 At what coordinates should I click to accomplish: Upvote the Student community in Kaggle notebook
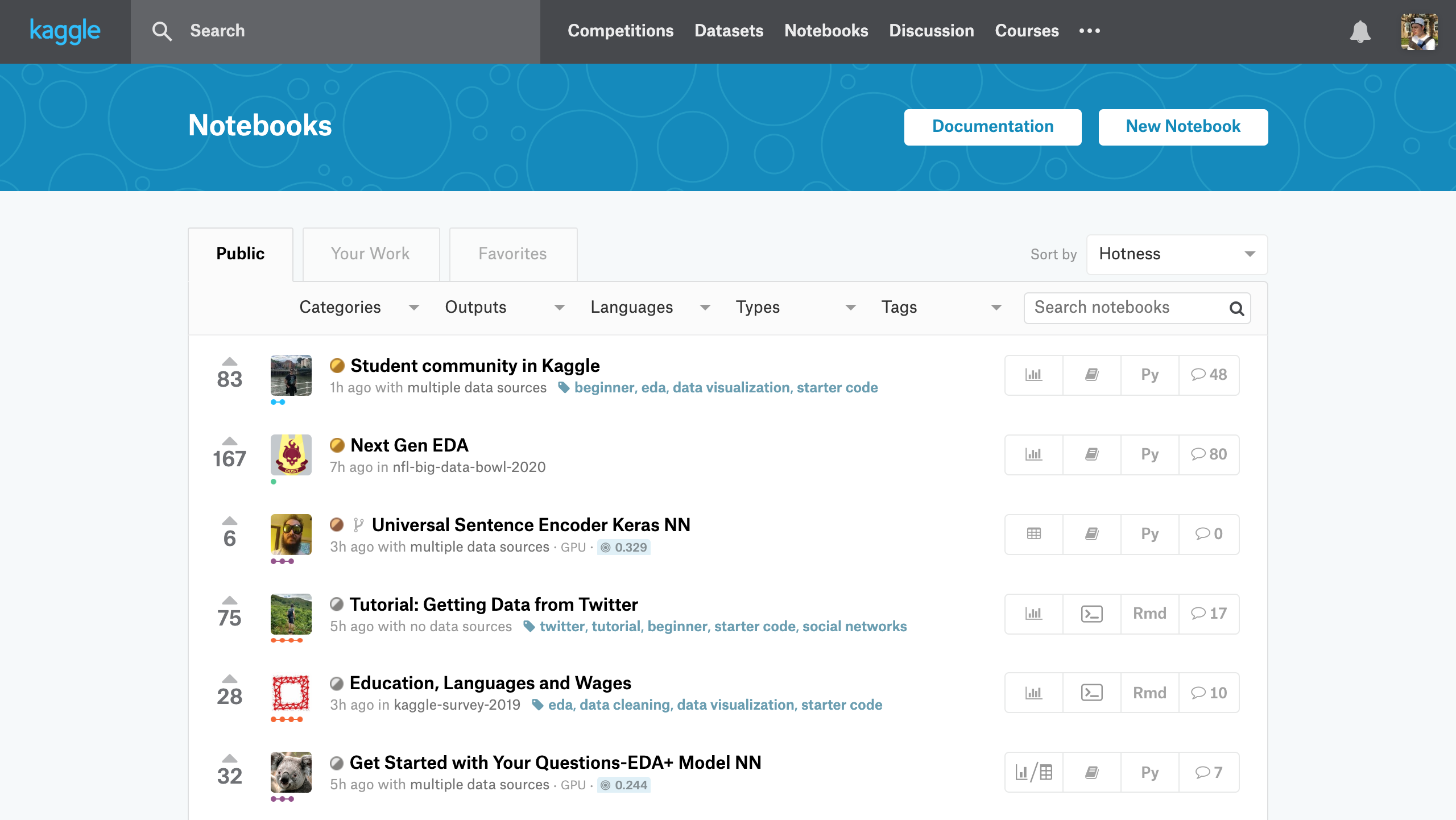pos(229,362)
